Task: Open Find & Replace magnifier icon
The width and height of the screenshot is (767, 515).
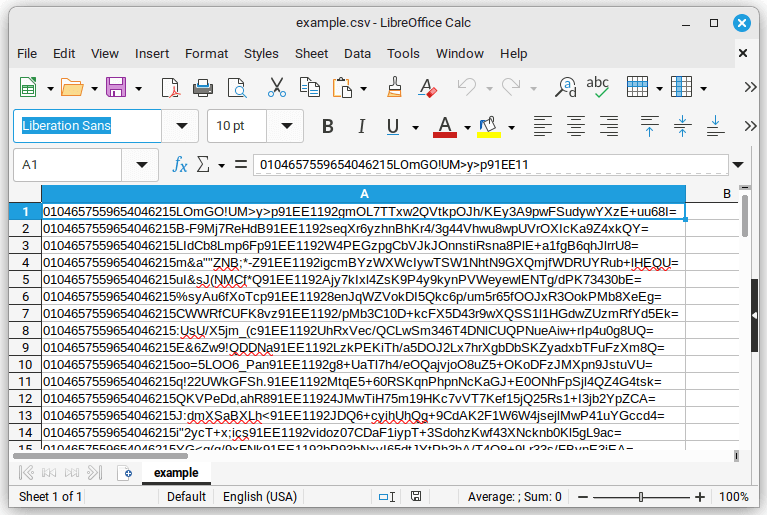Action: click(565, 88)
